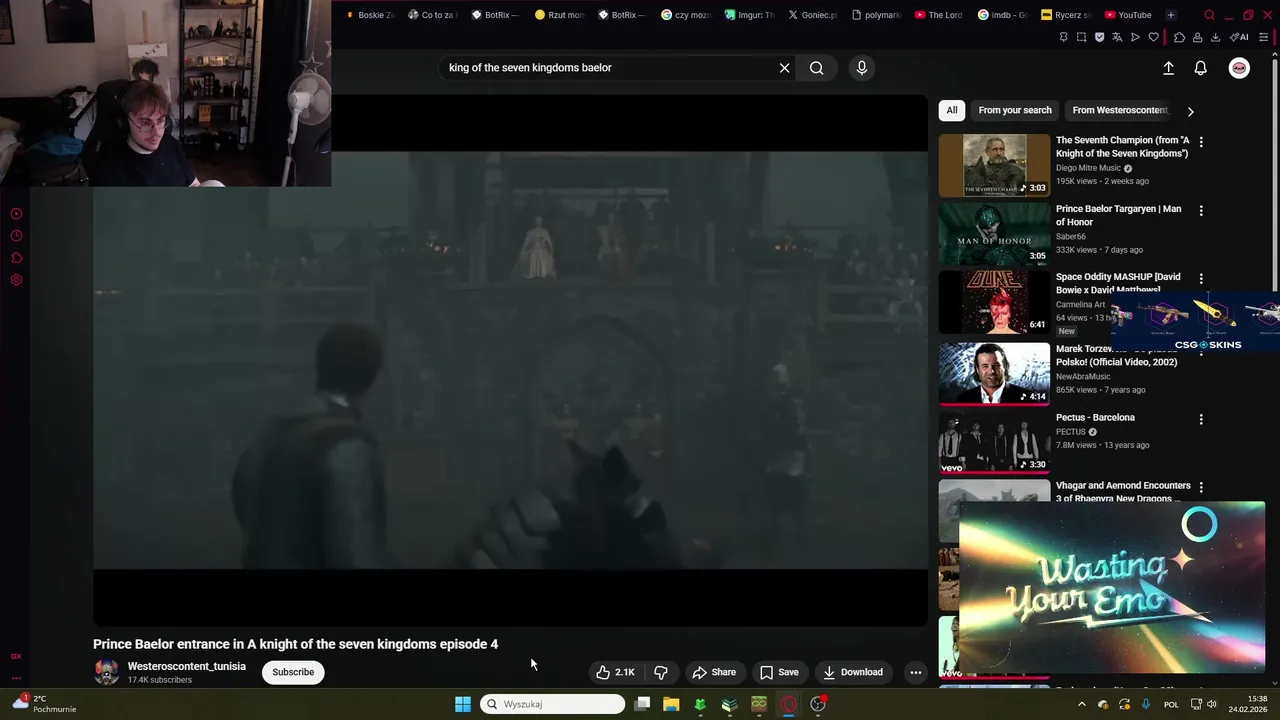Select the From Westeroscontent chip
The image size is (1280, 720).
[1120, 110]
